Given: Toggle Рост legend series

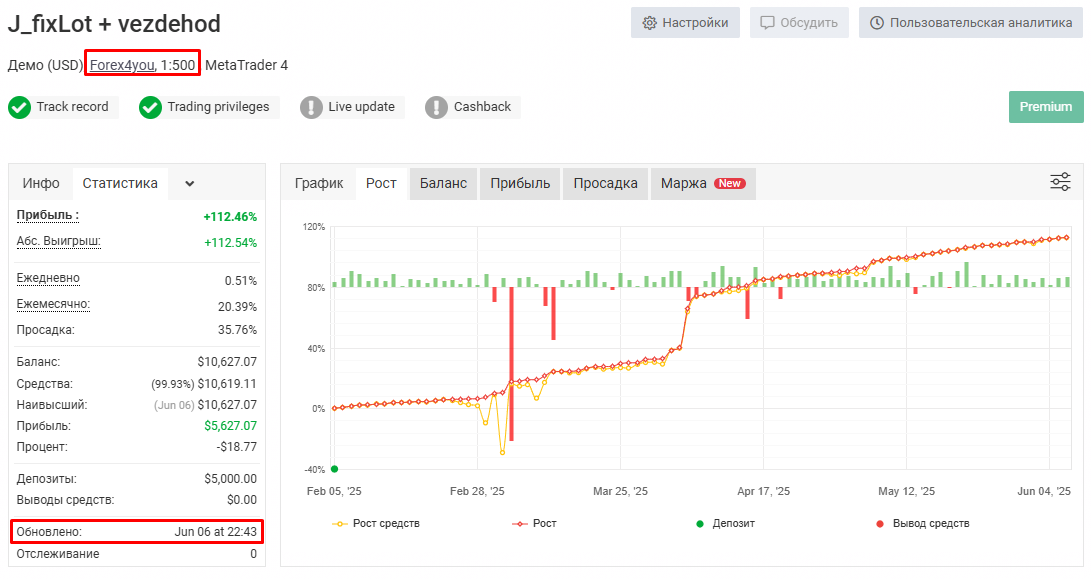Looking at the screenshot, I should pos(534,523).
